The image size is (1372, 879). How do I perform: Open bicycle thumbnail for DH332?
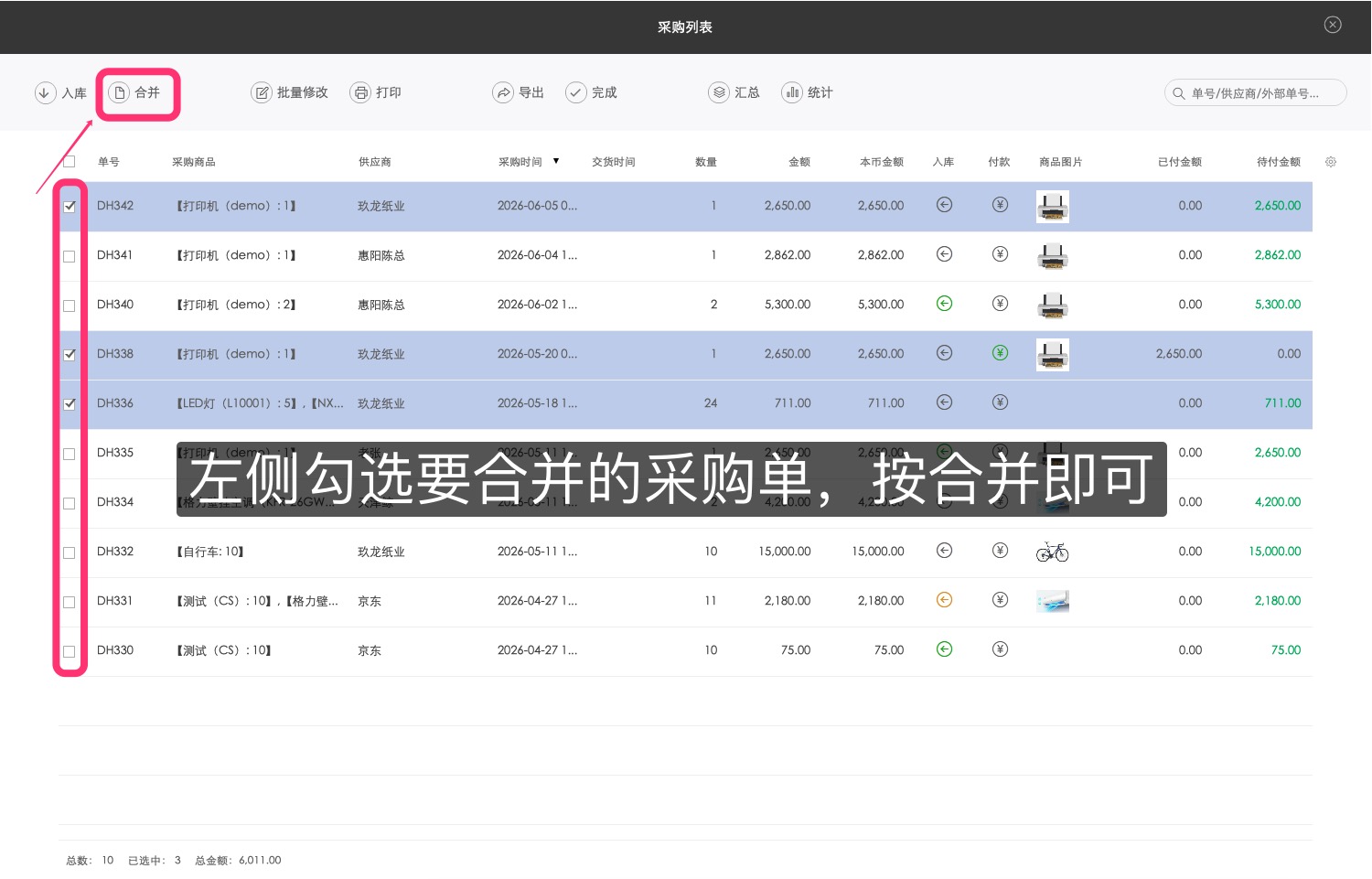(x=1053, y=552)
